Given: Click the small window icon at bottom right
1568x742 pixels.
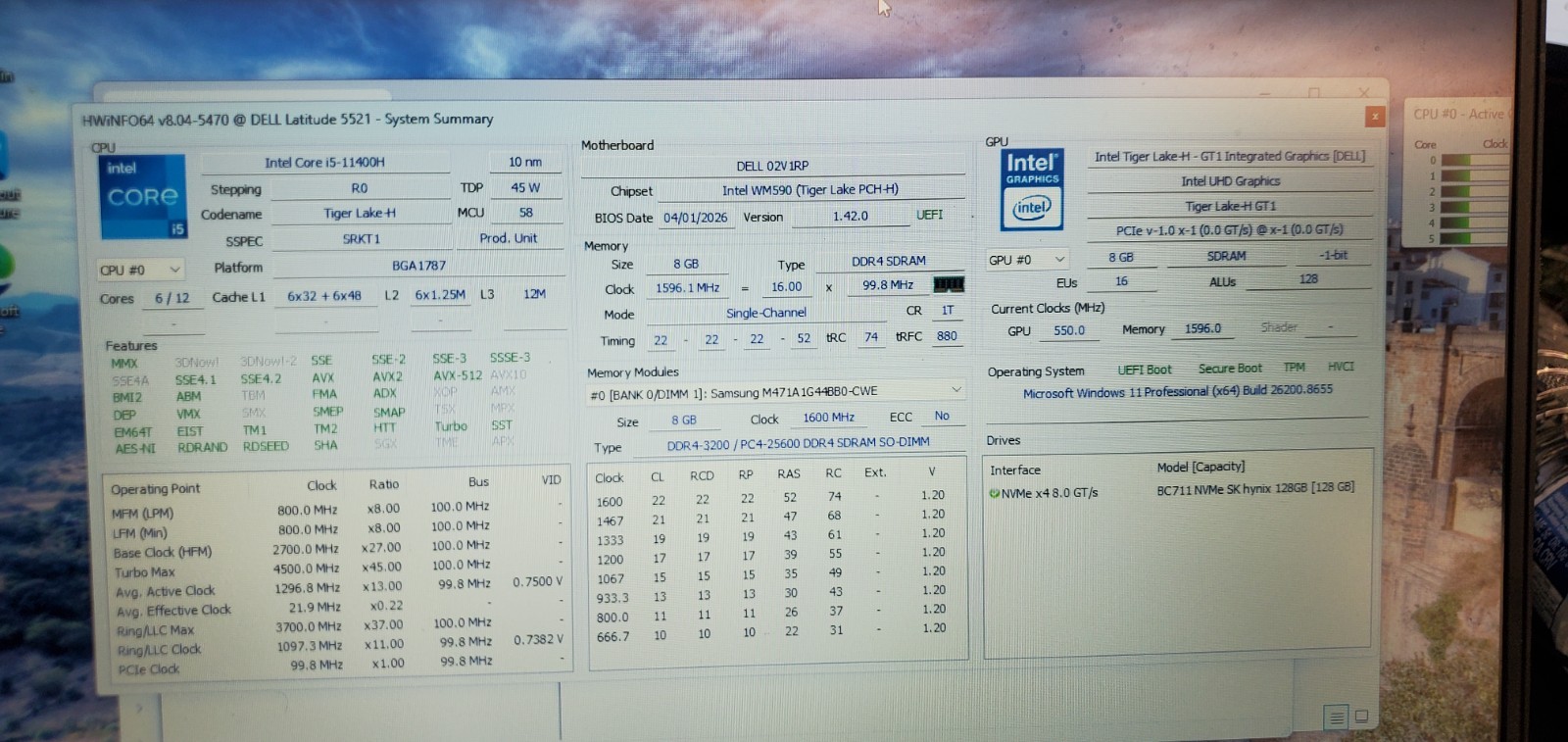Looking at the screenshot, I should (x=1361, y=716).
